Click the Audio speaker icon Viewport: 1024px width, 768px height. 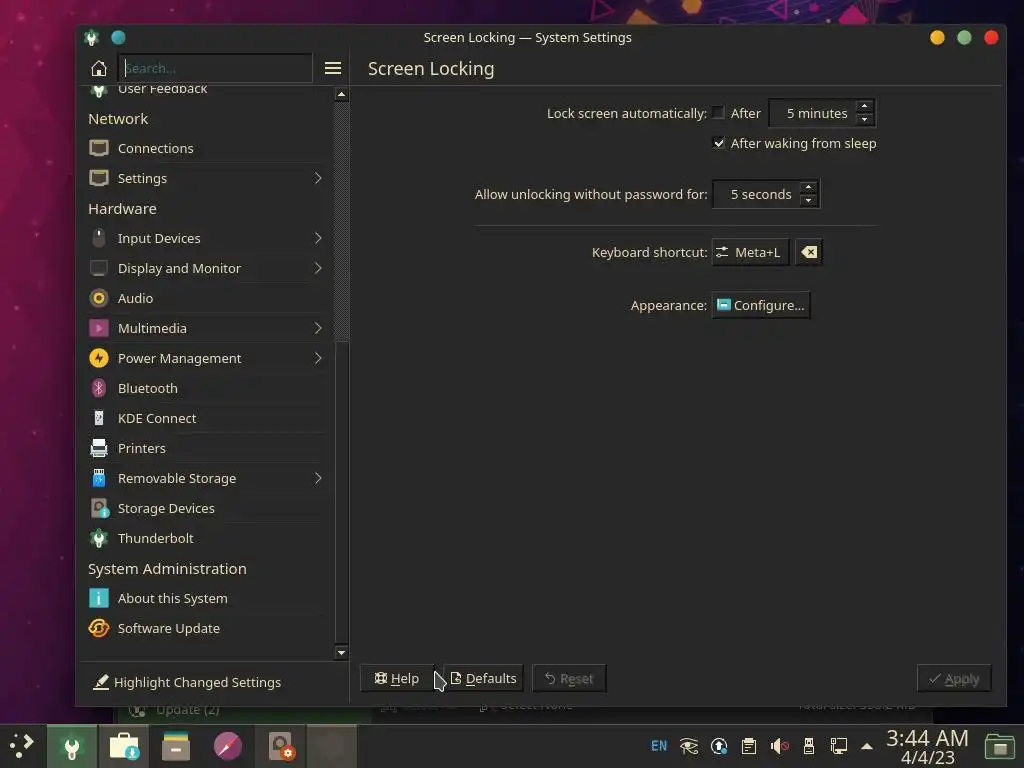pos(99,298)
